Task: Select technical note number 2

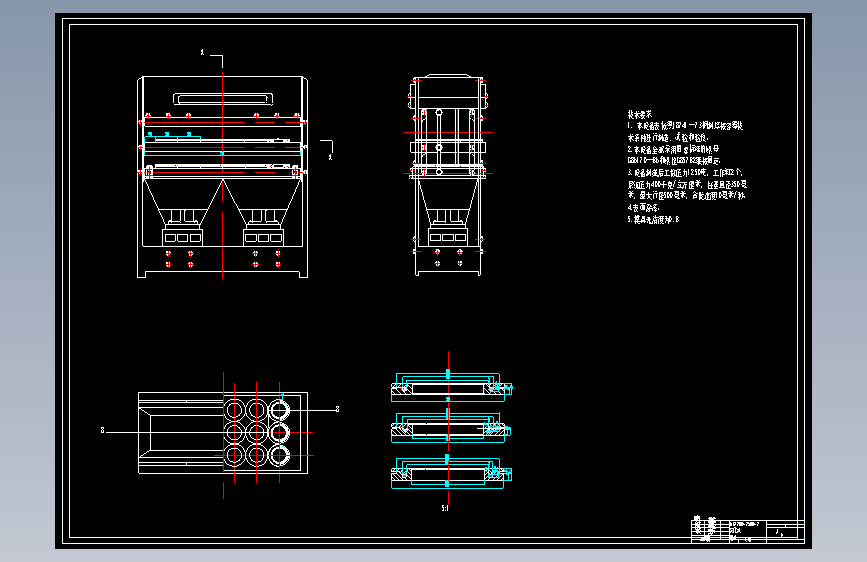Action: pyautogui.click(x=674, y=155)
